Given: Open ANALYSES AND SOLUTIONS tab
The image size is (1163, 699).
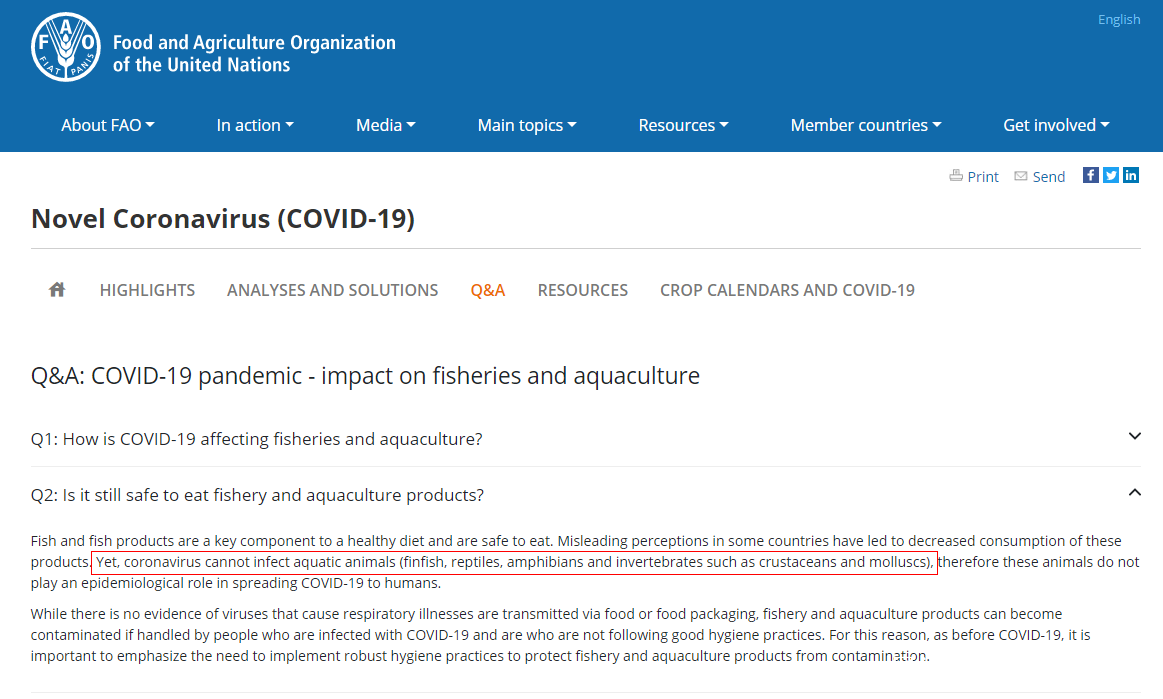Looking at the screenshot, I should click(x=332, y=290).
